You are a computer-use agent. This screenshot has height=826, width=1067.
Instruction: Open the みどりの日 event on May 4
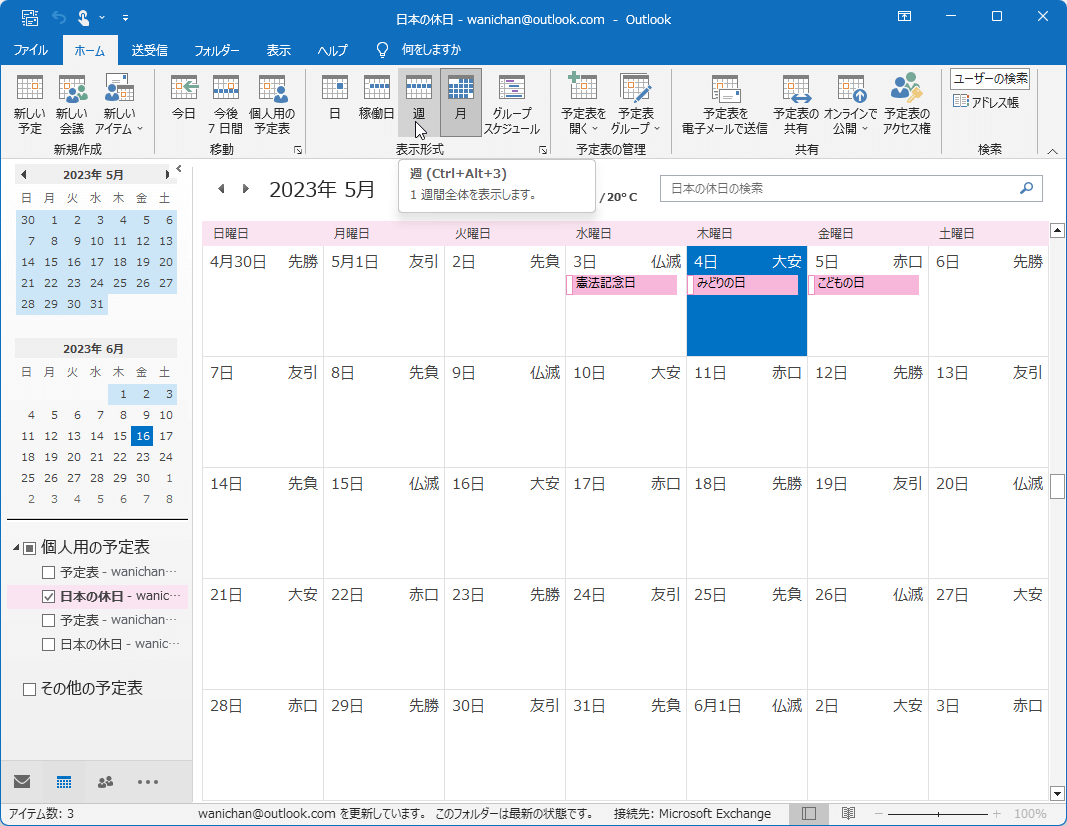tap(742, 284)
